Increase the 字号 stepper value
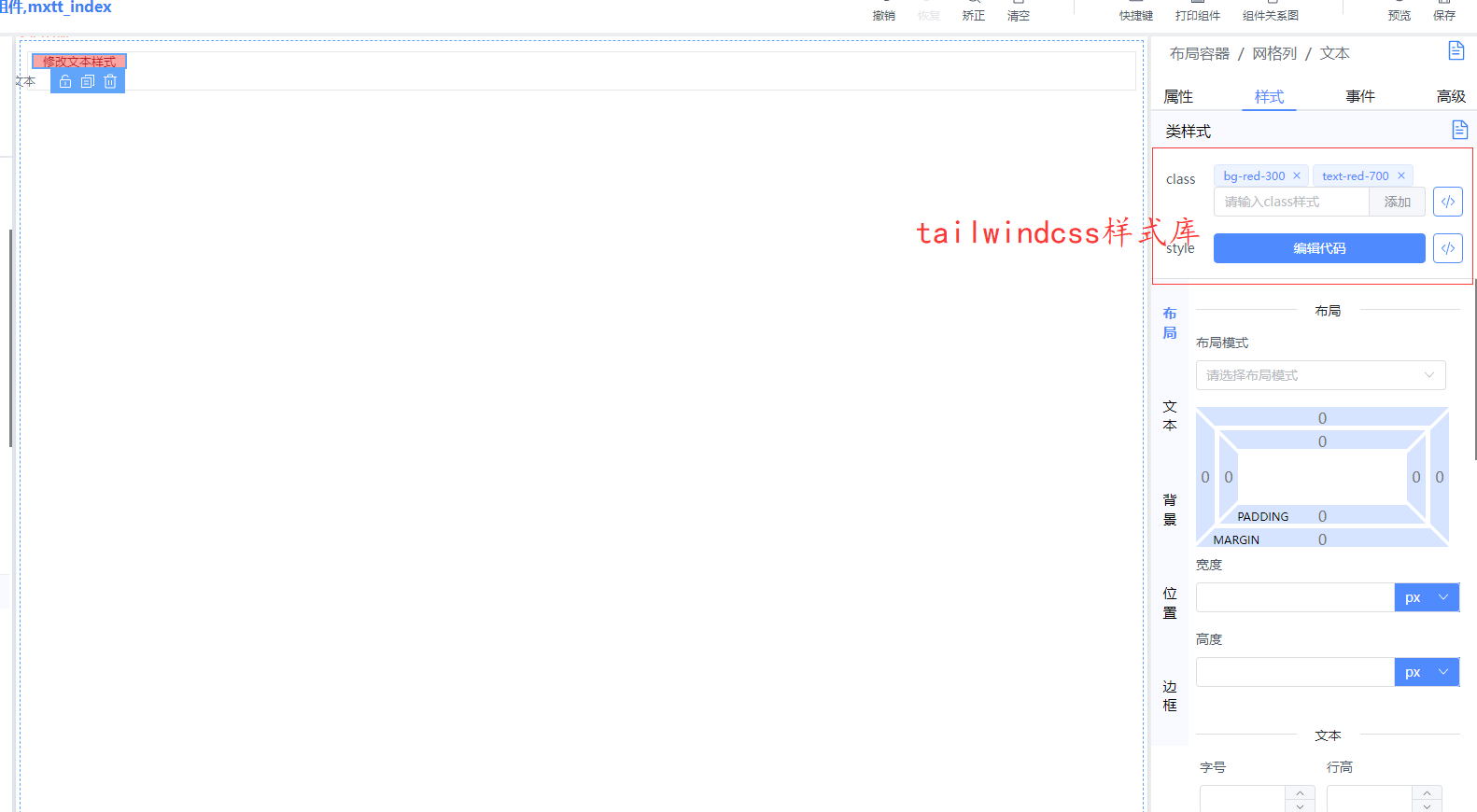This screenshot has width=1477, height=812. click(1300, 793)
